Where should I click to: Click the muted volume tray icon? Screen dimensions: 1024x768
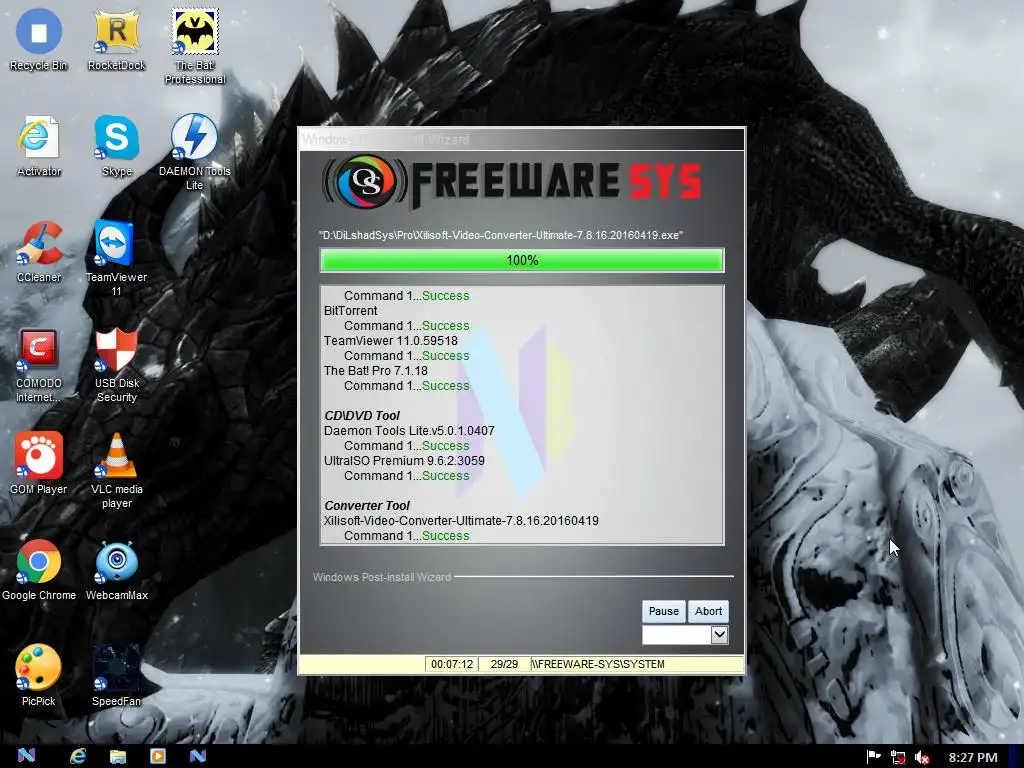coord(922,757)
